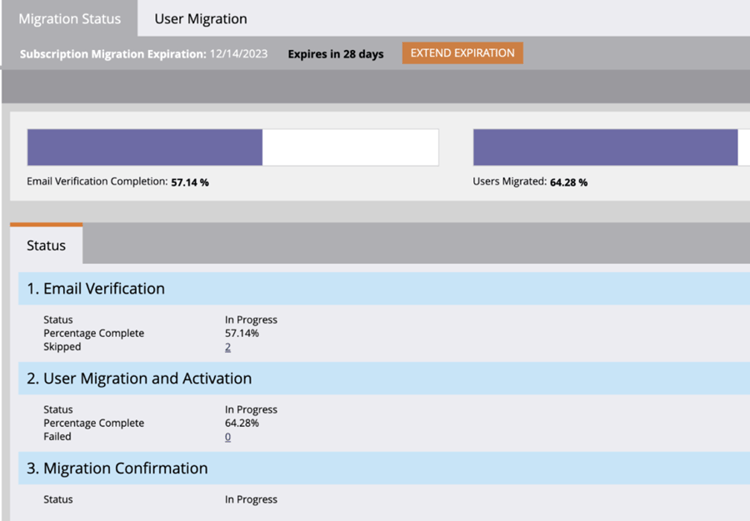
Task: Click the 12/14/2023 expiration date
Action: point(239,54)
